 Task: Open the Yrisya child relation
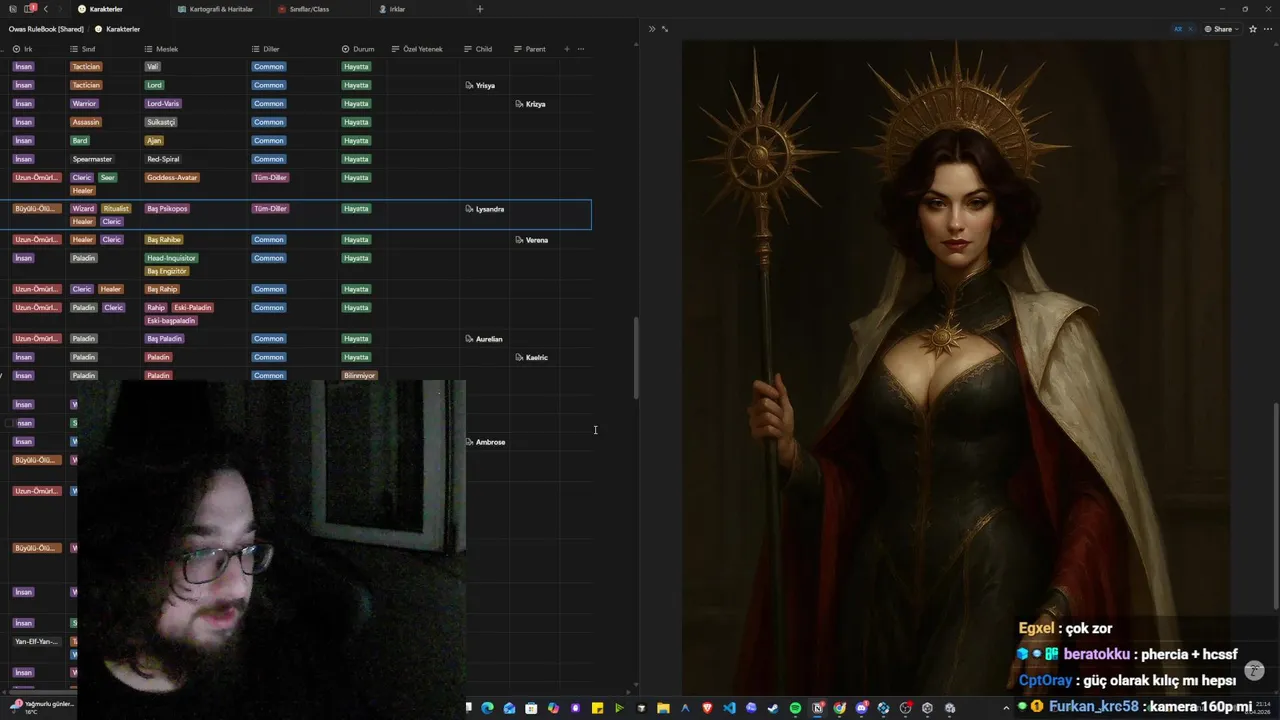480,86
